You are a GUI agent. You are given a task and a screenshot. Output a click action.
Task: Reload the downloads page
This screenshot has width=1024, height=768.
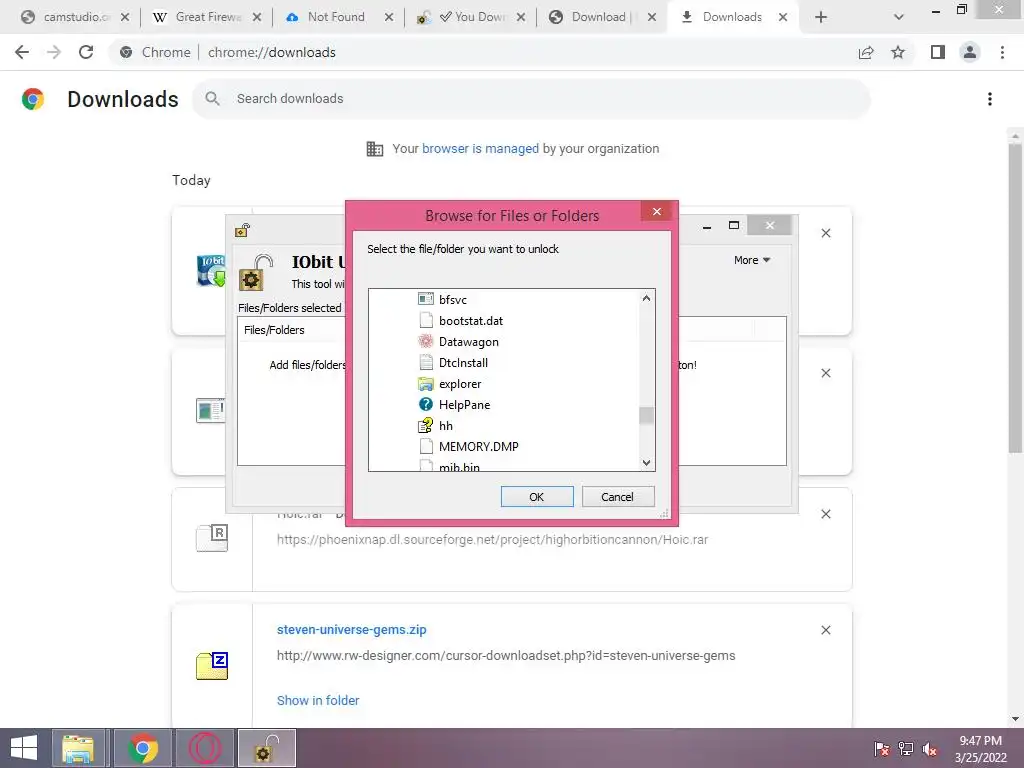86,52
